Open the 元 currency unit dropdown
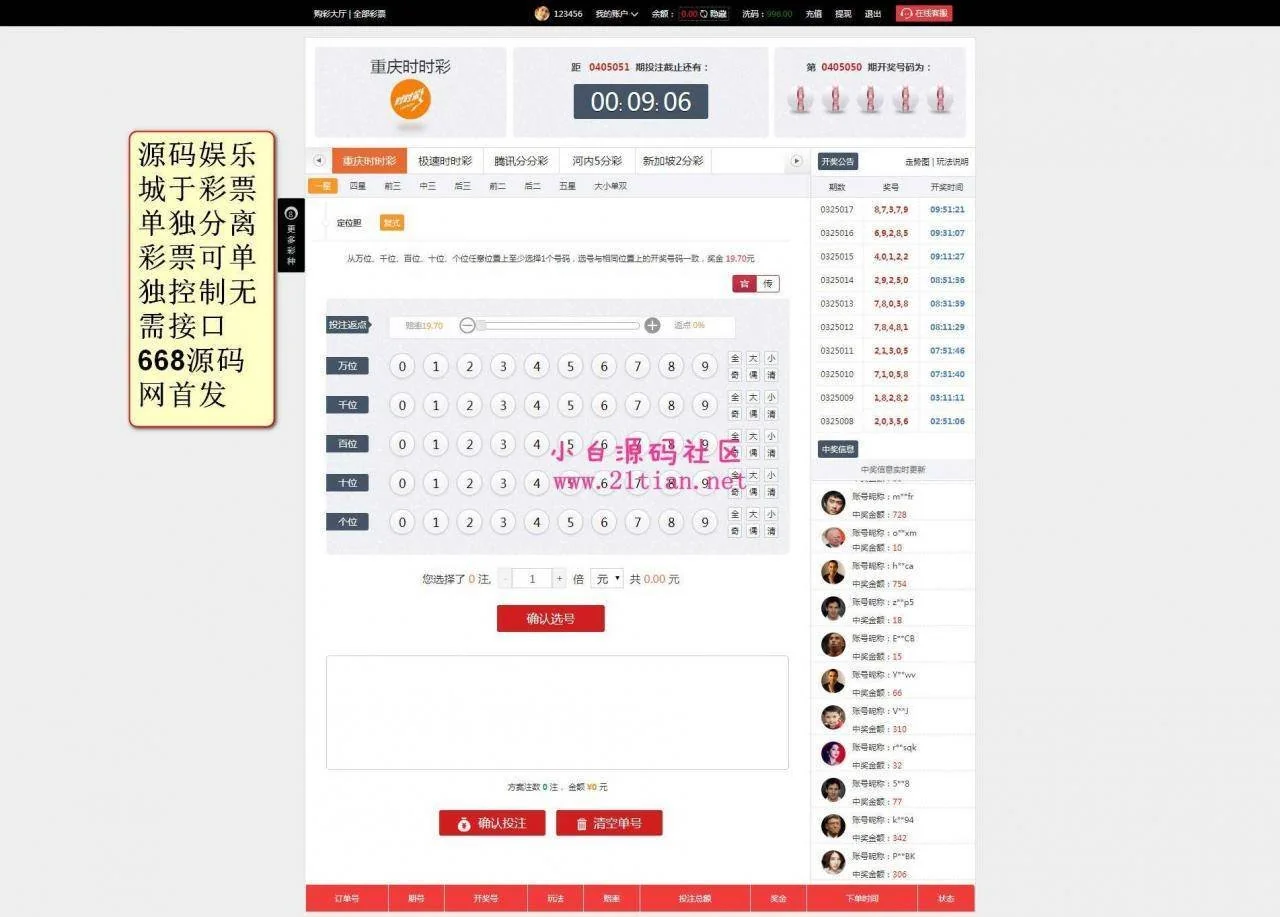 [x=607, y=578]
